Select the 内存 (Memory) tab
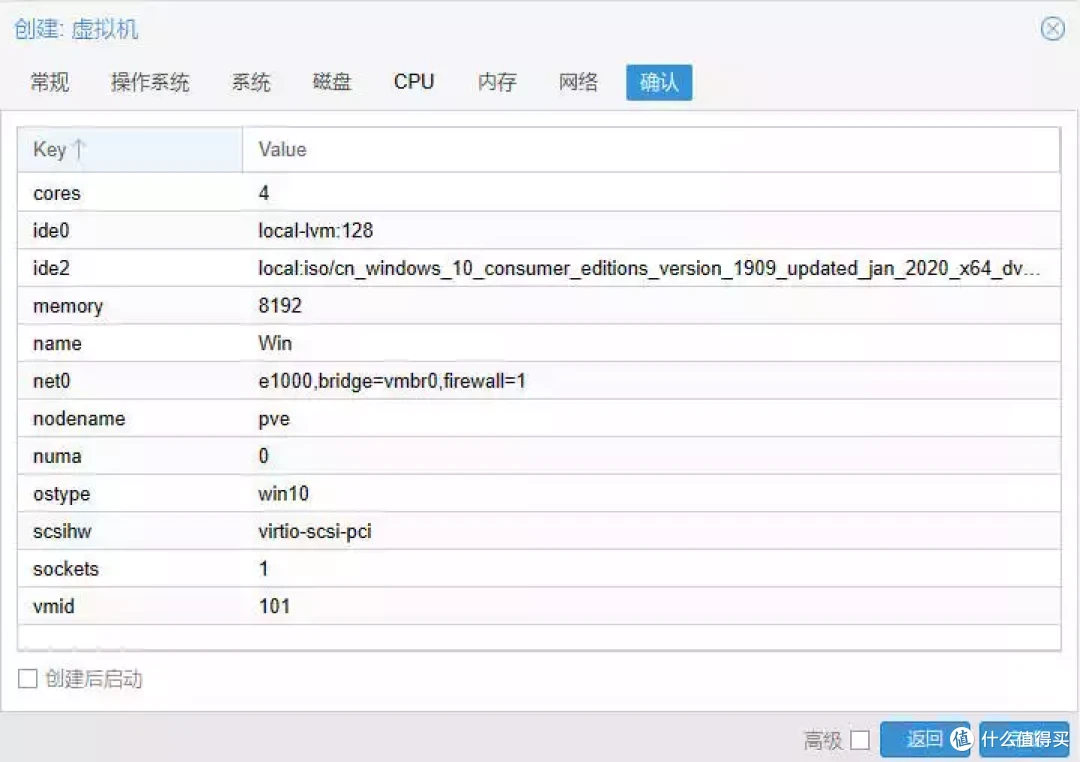This screenshot has height=762, width=1080. pos(495,82)
